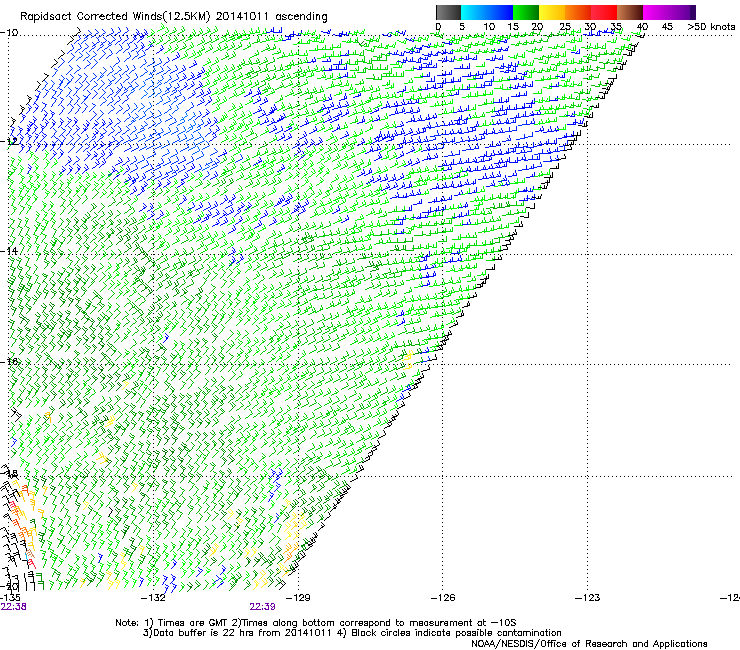
Task: Click the dark purple >50 knots swatch
Action: 693,12
